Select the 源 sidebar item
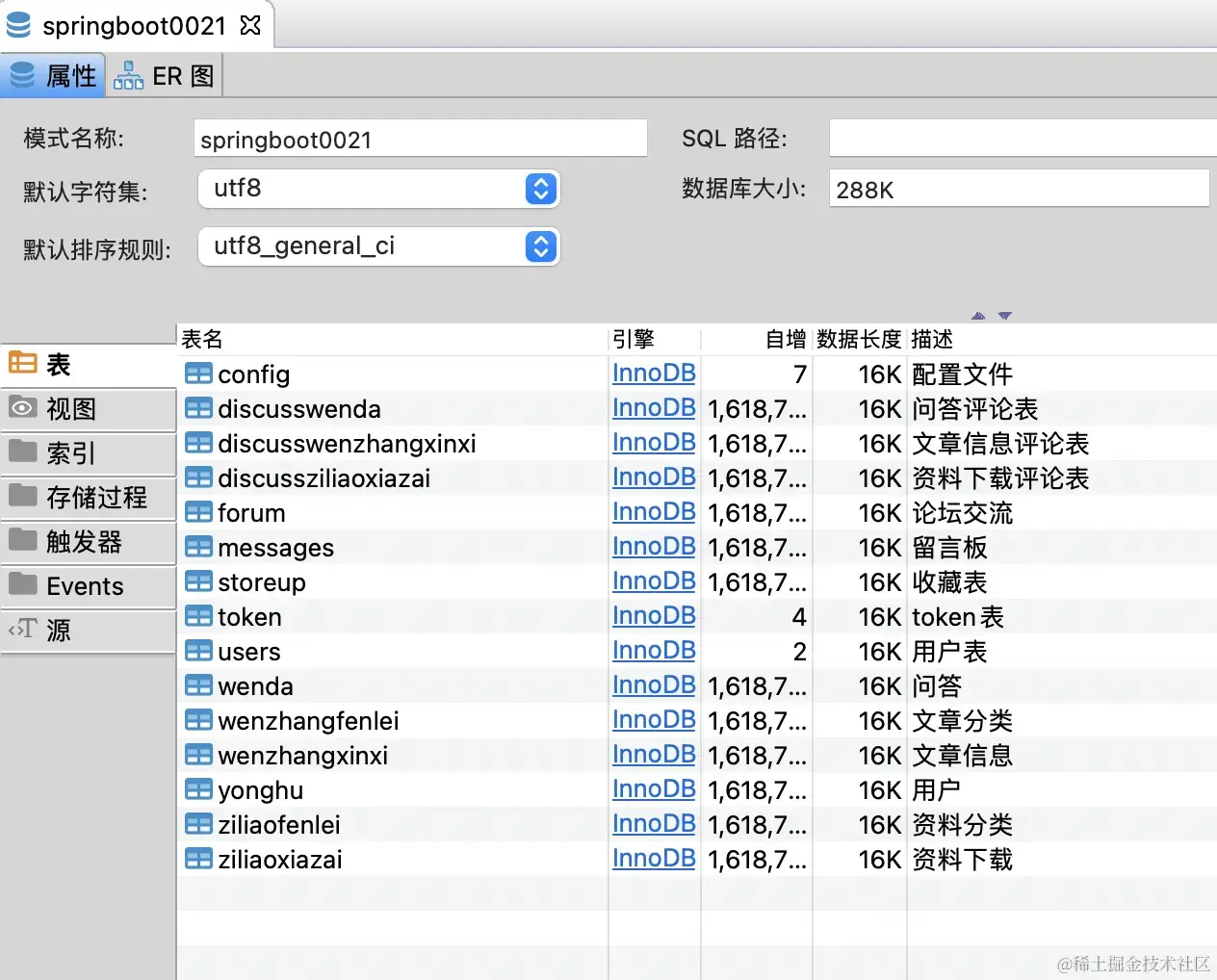Screen dimensions: 1217x980 [88, 631]
